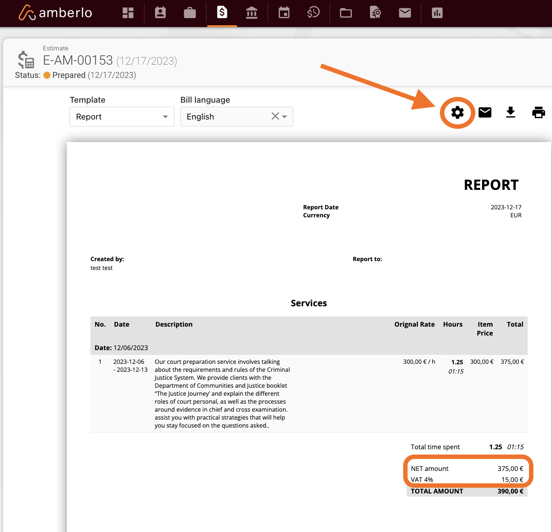Open the time and billing clock icon
Image resolution: width=552 pixels, height=532 pixels.
pyautogui.click(x=313, y=13)
